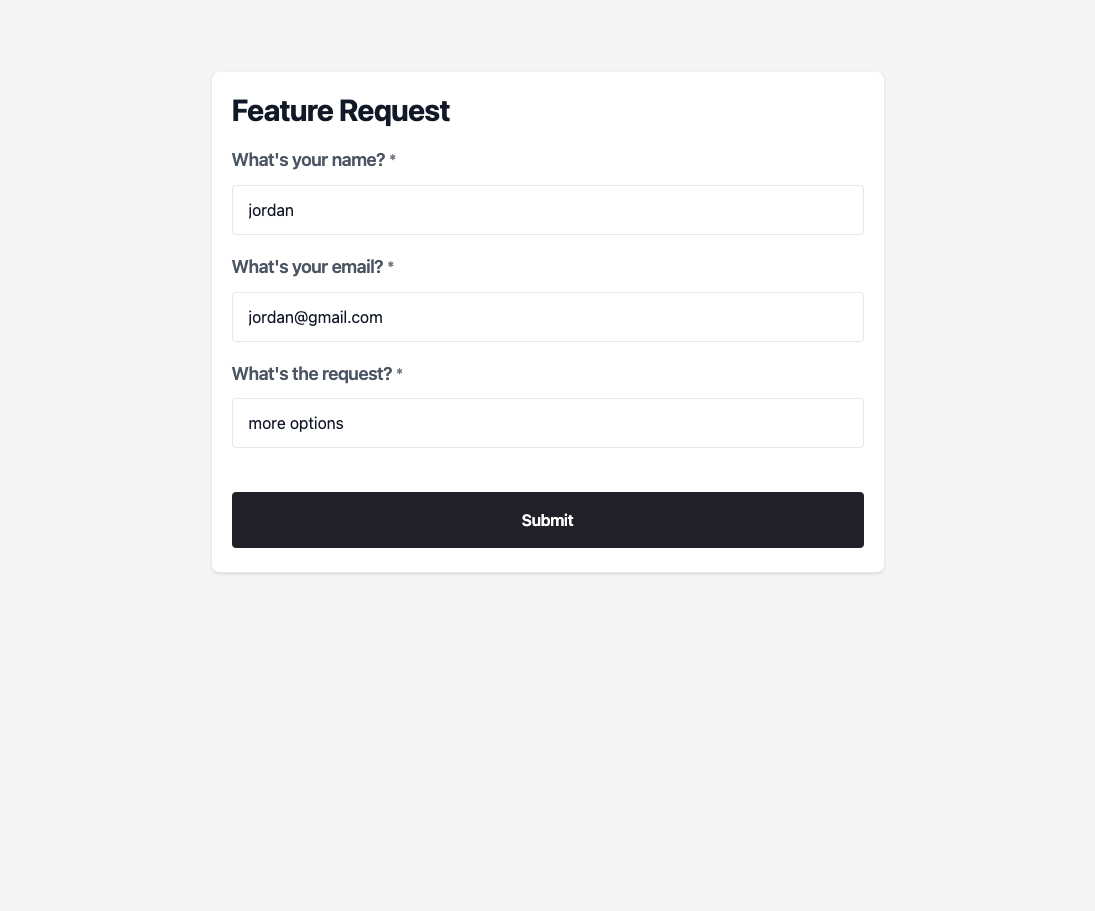Click the required asterisk beside the request label
The width and height of the screenshot is (1095, 911).
400,375
